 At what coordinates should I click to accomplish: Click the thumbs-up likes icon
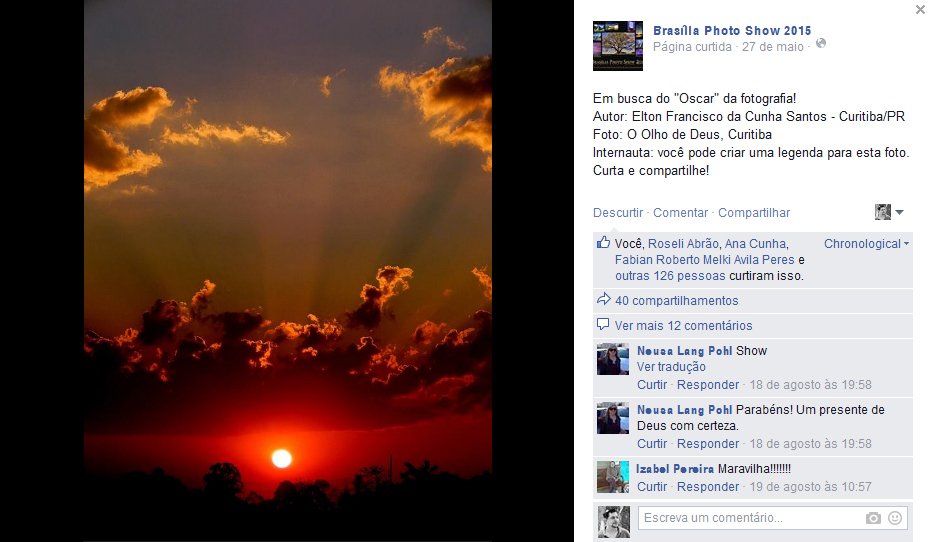603,242
